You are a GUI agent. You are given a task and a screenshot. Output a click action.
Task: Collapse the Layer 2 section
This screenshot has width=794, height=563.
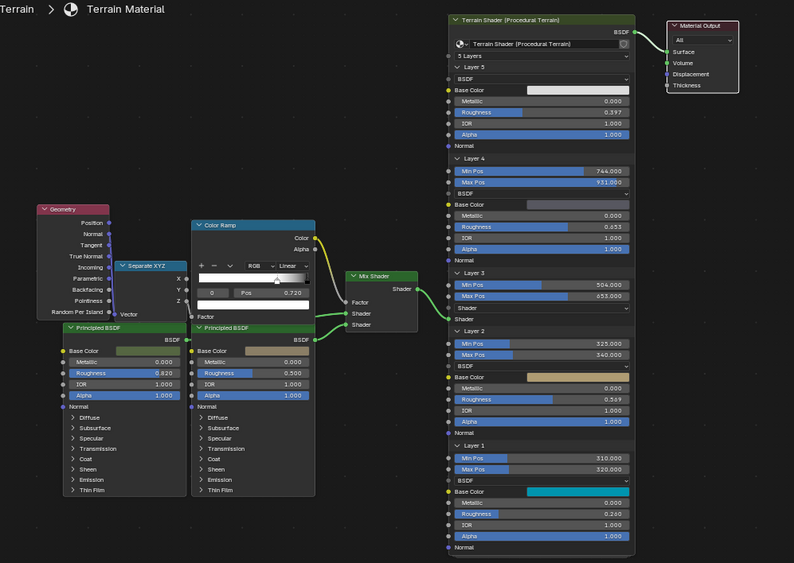(457, 331)
